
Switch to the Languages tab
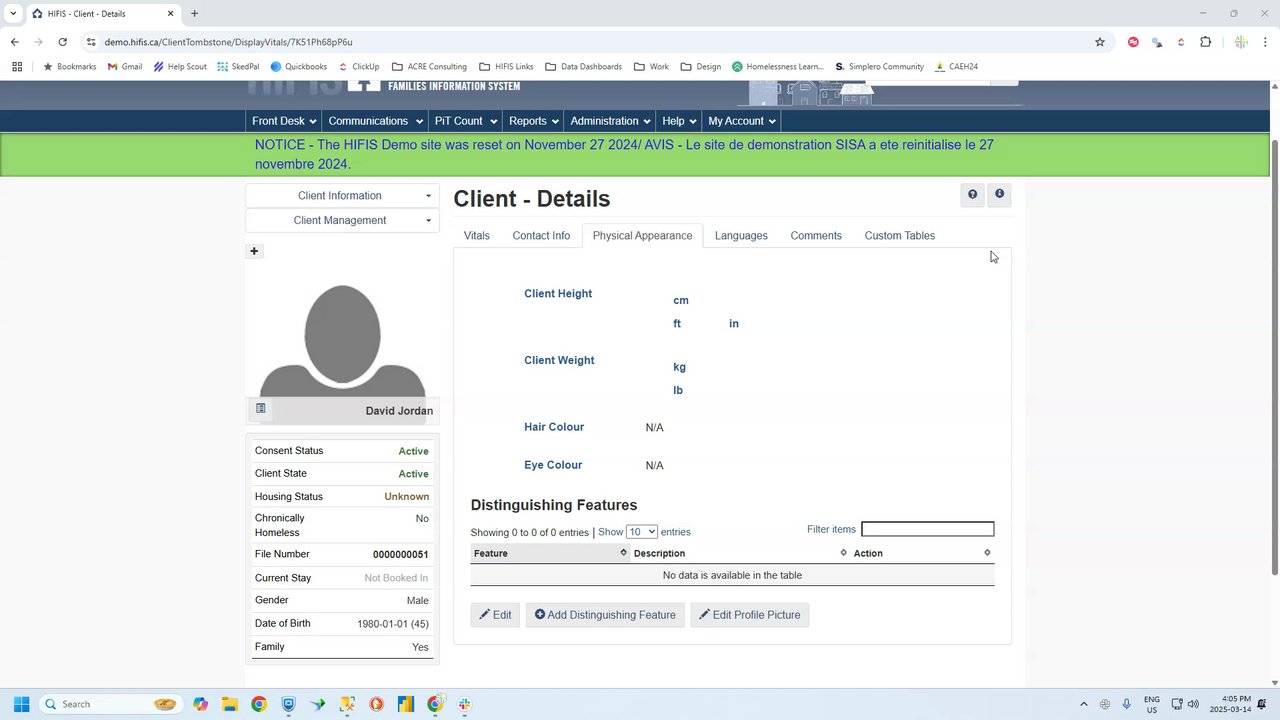741,236
